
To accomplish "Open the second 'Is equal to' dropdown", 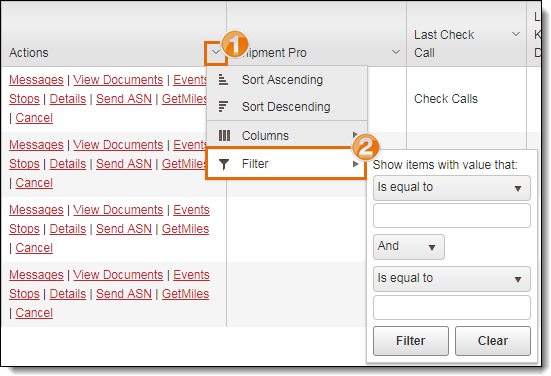I will [x=452, y=279].
